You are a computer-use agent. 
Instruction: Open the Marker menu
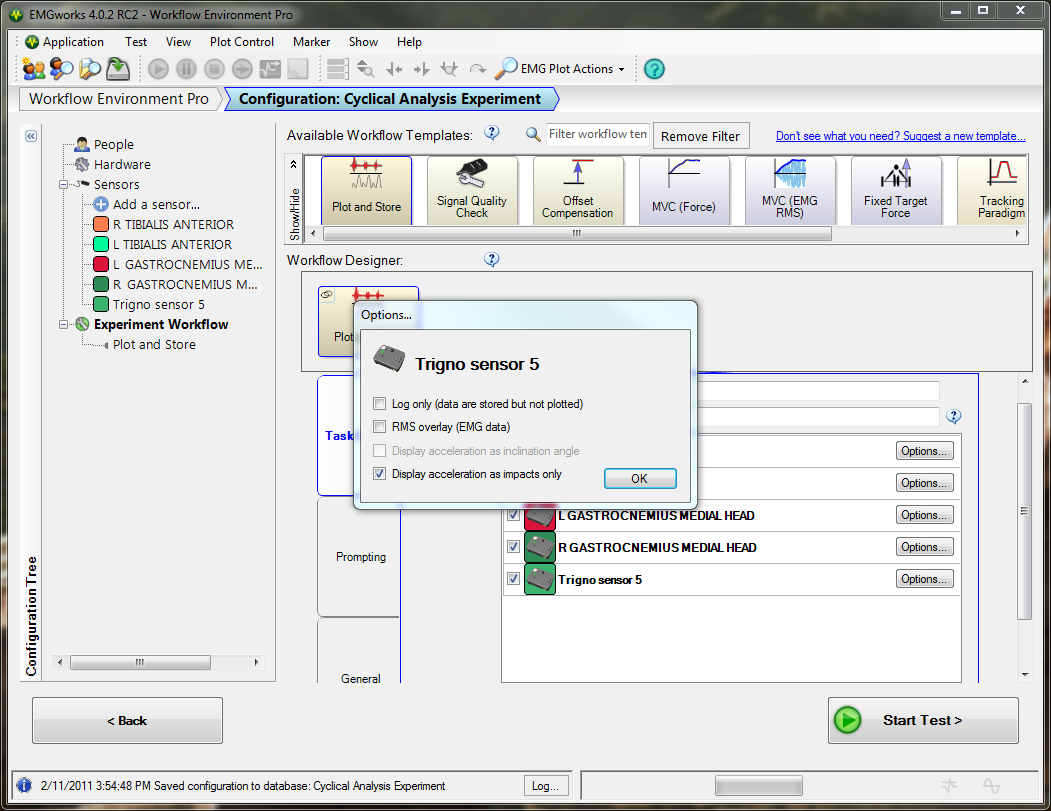click(311, 42)
